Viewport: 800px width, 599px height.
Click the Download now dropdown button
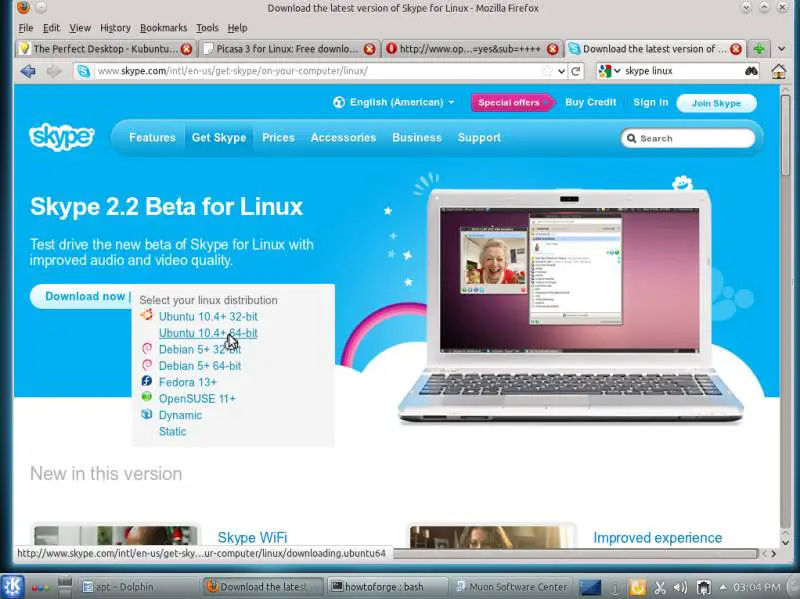[x=82, y=296]
